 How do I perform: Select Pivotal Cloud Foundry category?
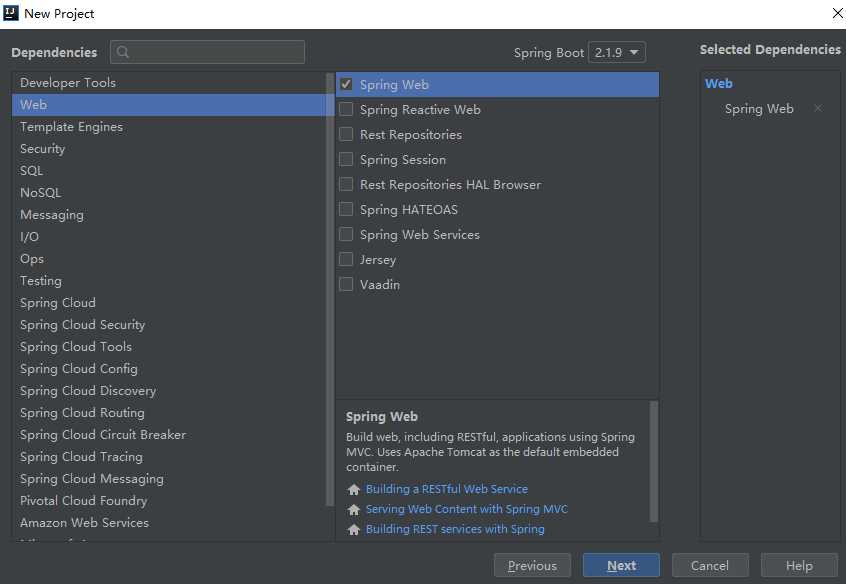(169, 501)
